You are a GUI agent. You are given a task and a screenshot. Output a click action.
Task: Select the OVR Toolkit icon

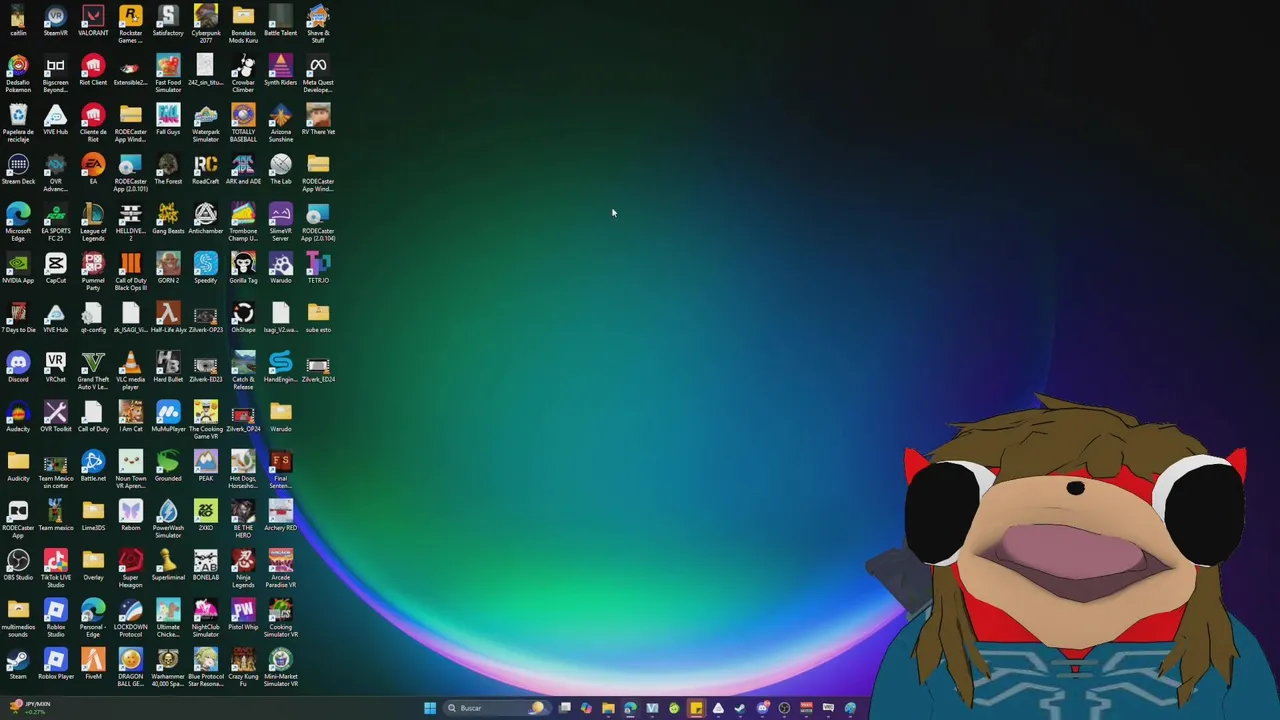tap(55, 417)
